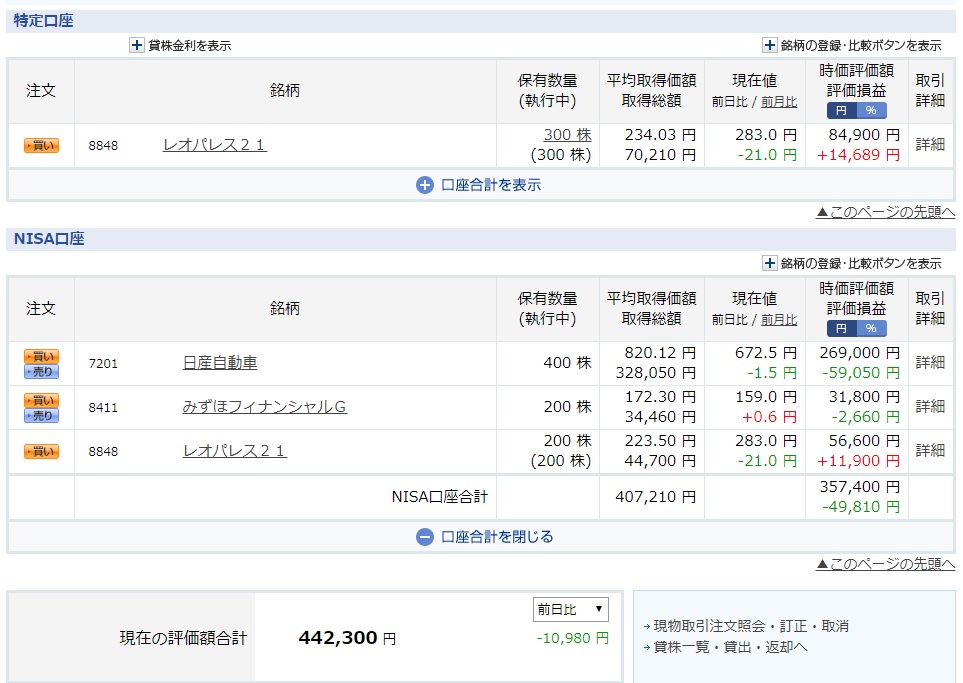The height and width of the screenshot is (683, 963).
Task: Open 詳細 for 日産自動車
Action: pyautogui.click(x=930, y=362)
